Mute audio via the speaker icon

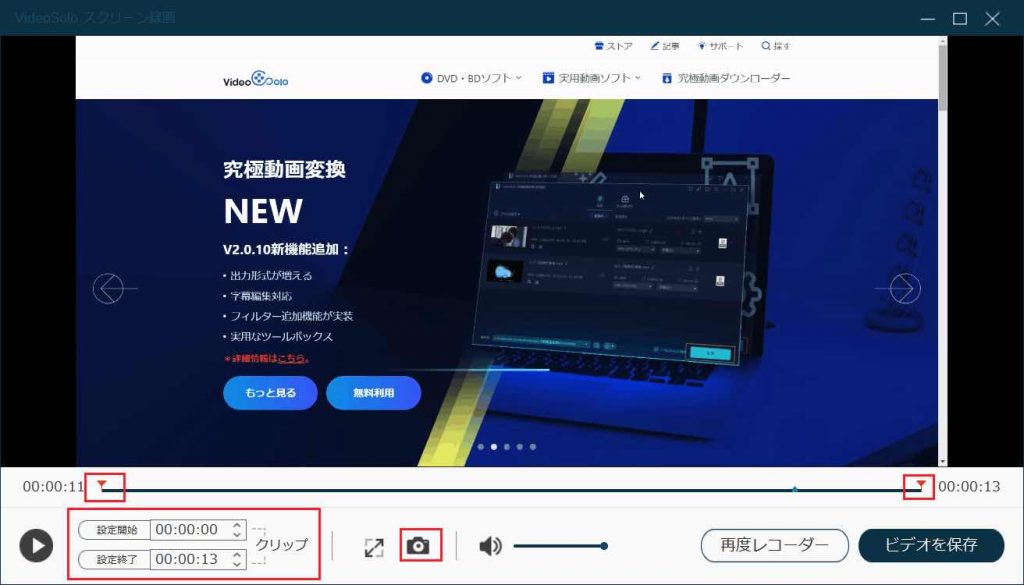click(490, 546)
